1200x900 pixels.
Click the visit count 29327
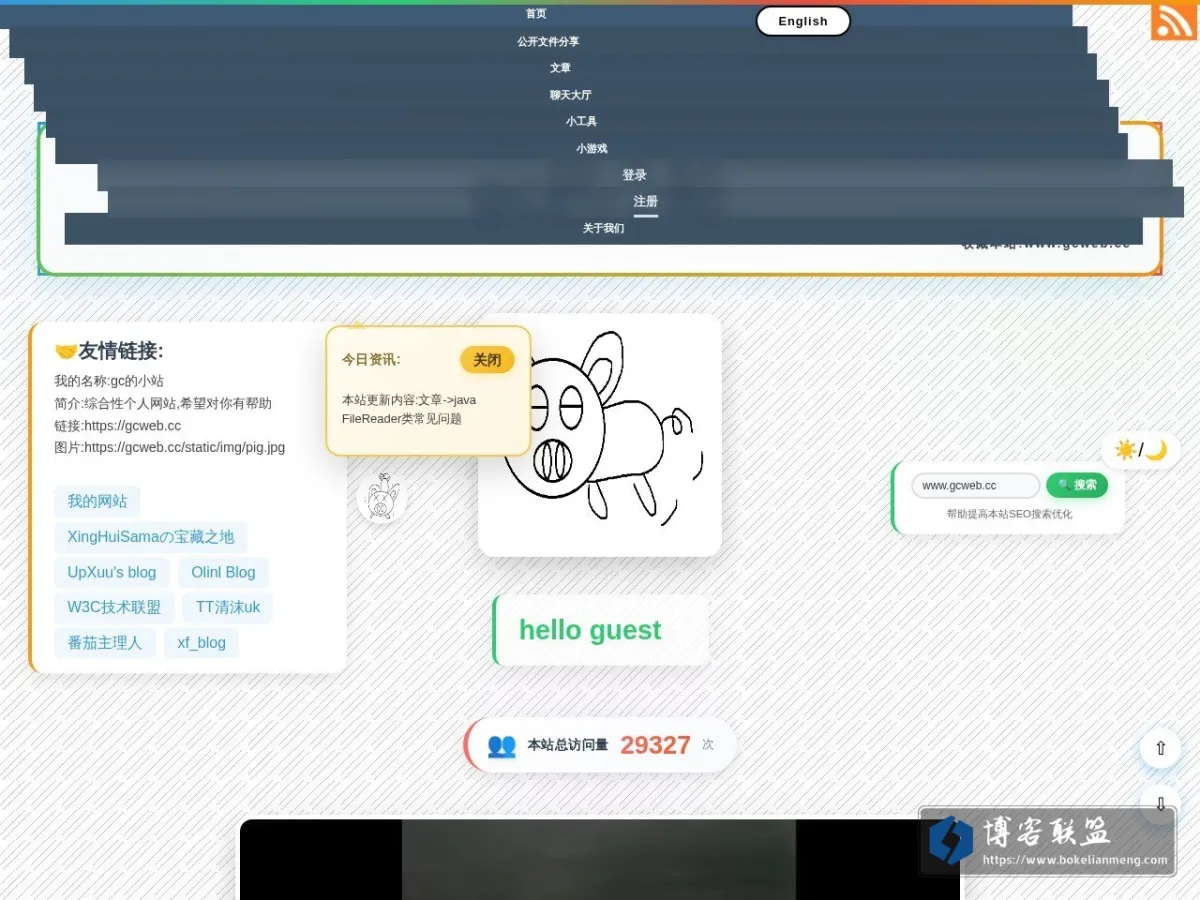tap(655, 745)
